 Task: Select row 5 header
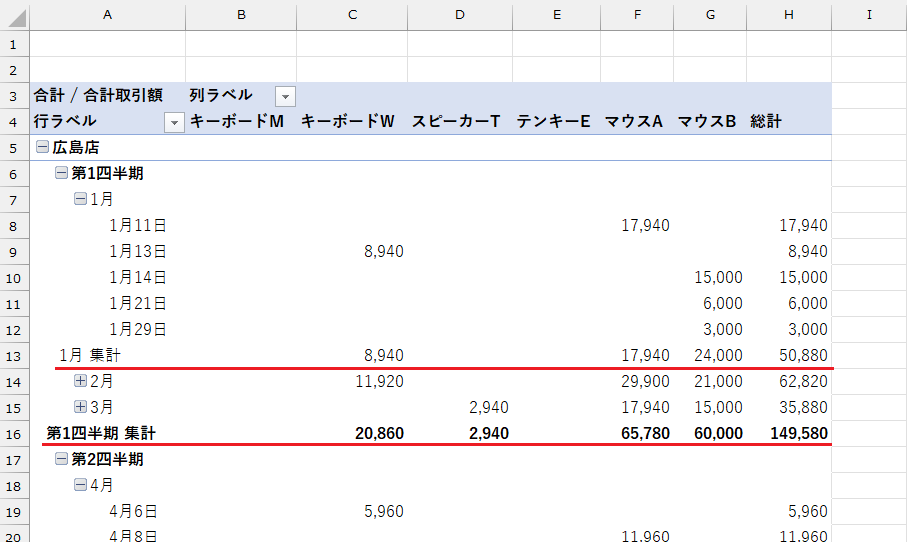(14, 148)
